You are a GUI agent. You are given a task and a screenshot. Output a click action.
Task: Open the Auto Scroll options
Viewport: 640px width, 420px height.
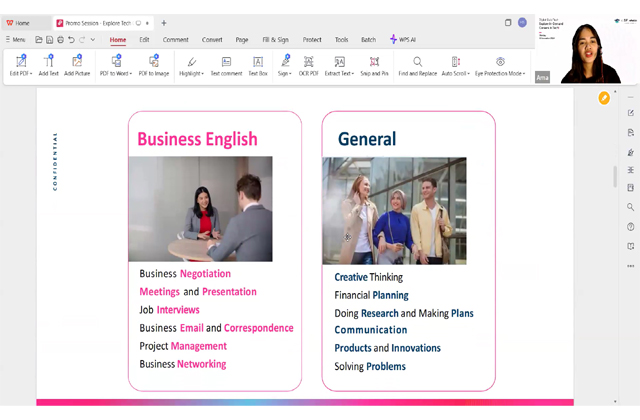tap(470, 73)
